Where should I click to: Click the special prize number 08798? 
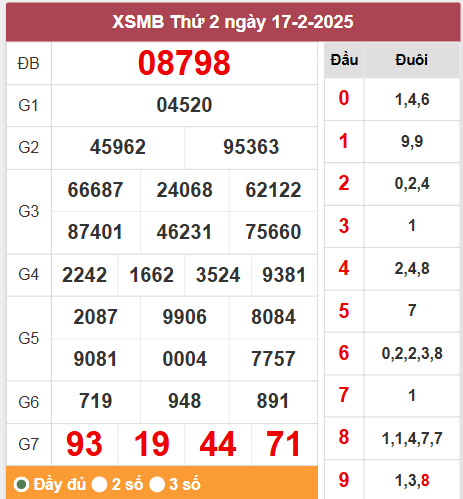point(184,63)
